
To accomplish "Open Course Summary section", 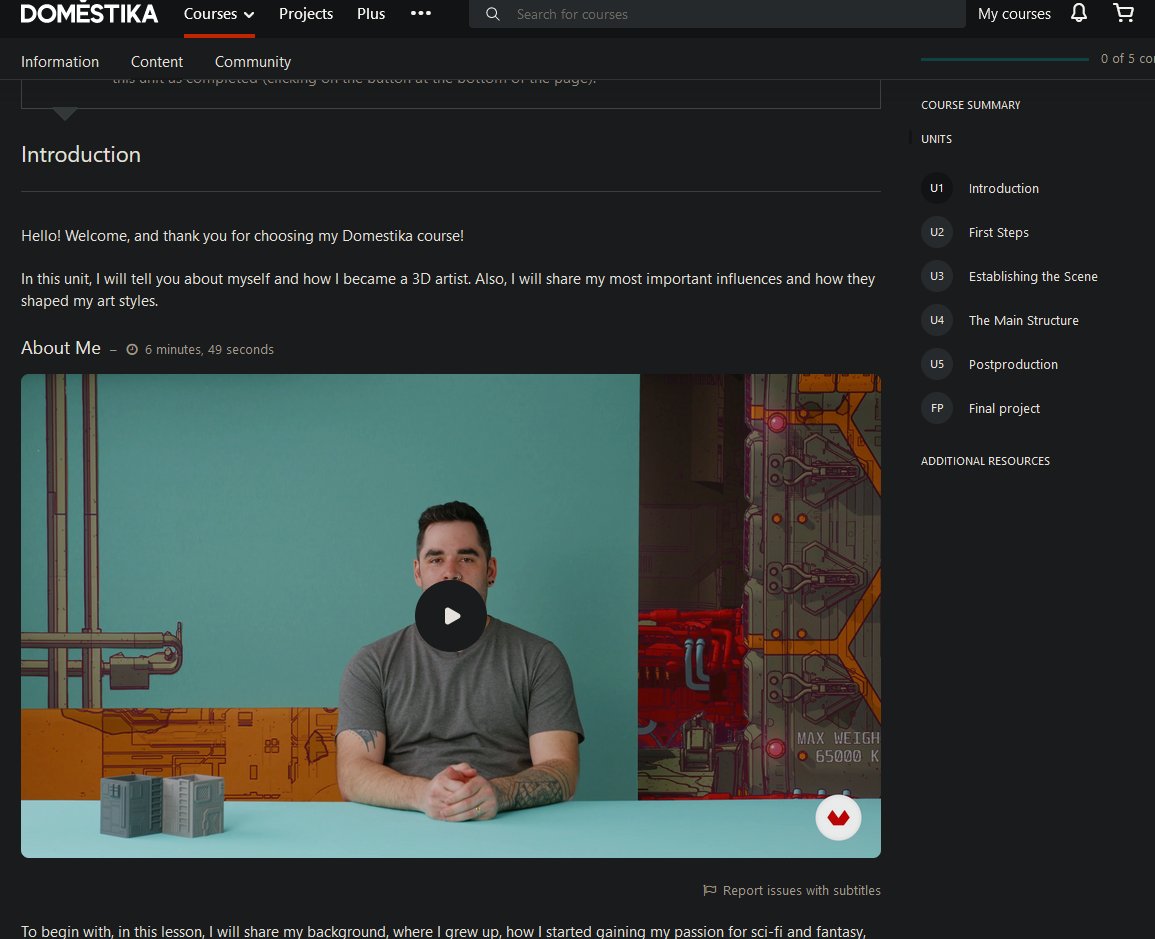I will [970, 105].
